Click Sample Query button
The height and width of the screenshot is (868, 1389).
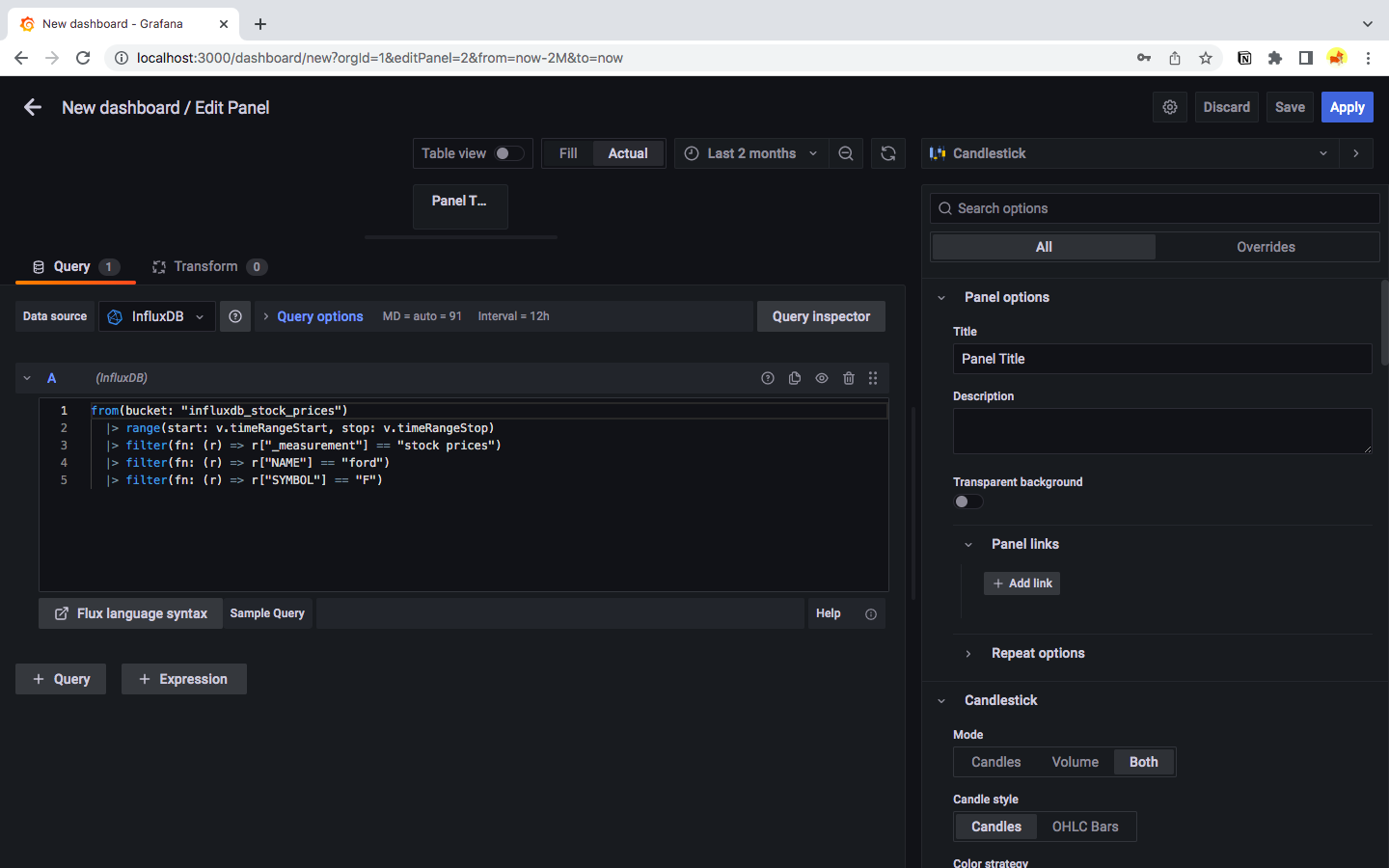click(267, 613)
